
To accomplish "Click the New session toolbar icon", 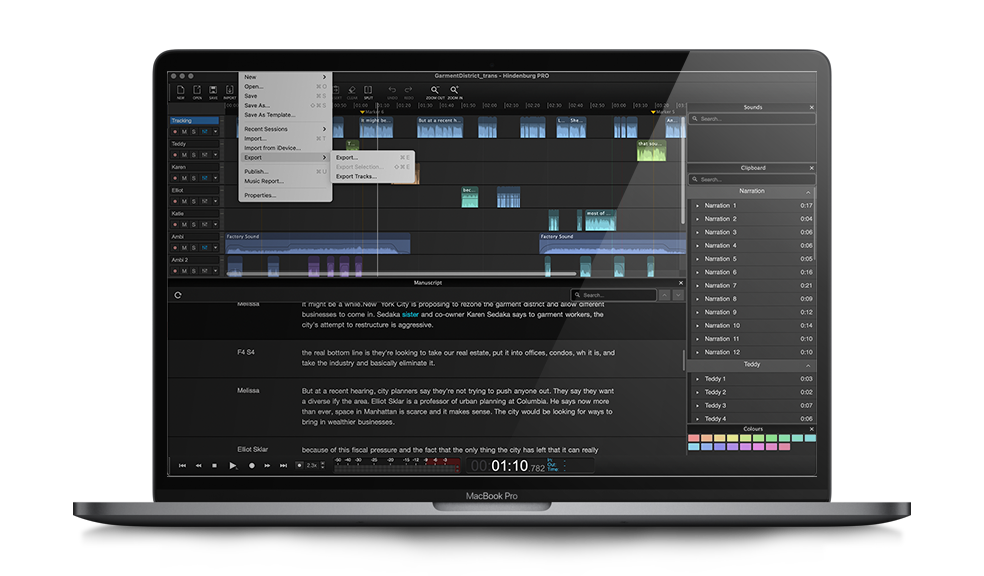I will pyautogui.click(x=180, y=91).
